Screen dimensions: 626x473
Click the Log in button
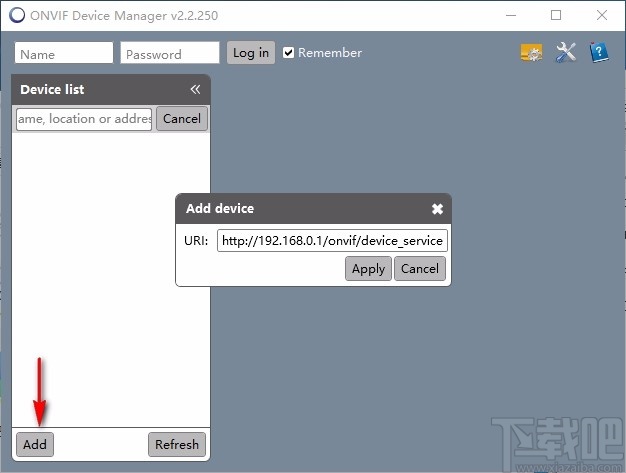pyautogui.click(x=251, y=52)
